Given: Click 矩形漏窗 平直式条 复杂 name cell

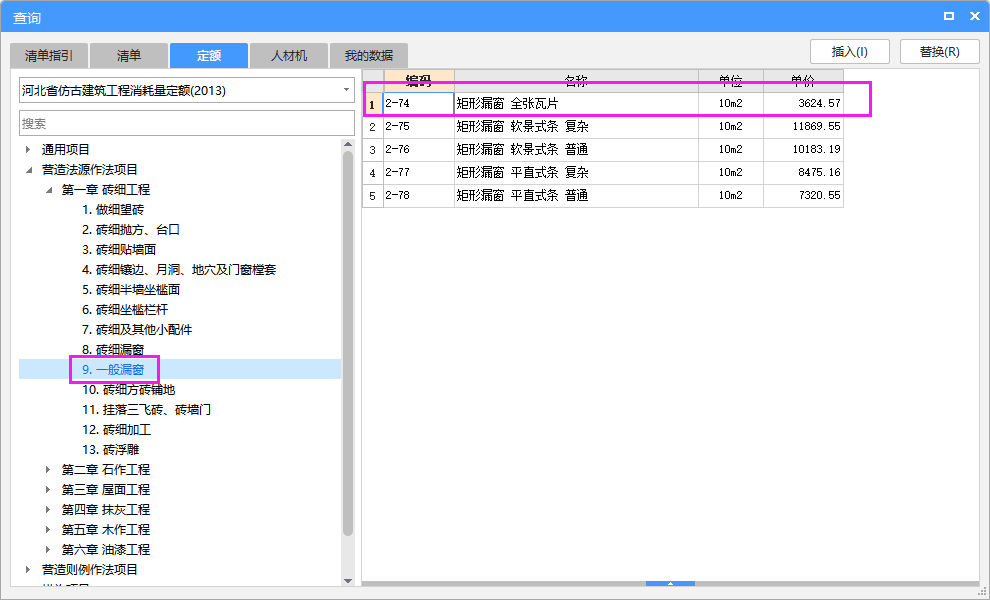Looking at the screenshot, I should pos(576,172).
